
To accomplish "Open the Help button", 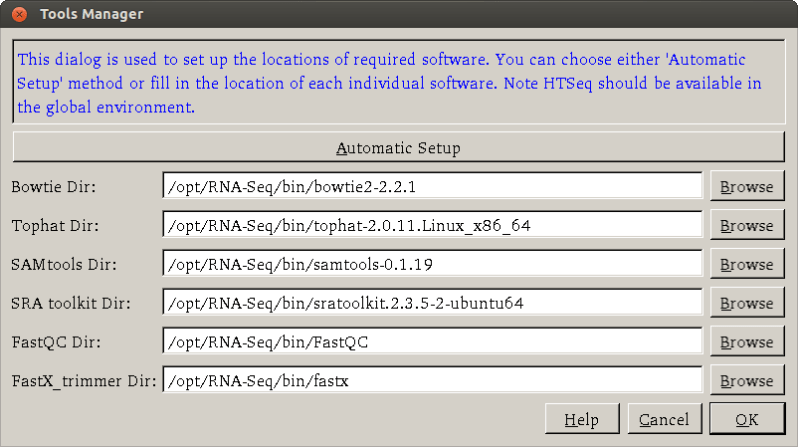I will click(x=582, y=418).
